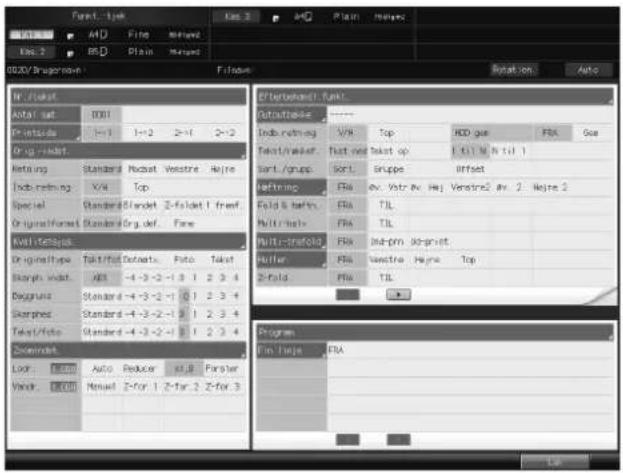
Task: Choose 2->1 print side
Action: click(184, 133)
